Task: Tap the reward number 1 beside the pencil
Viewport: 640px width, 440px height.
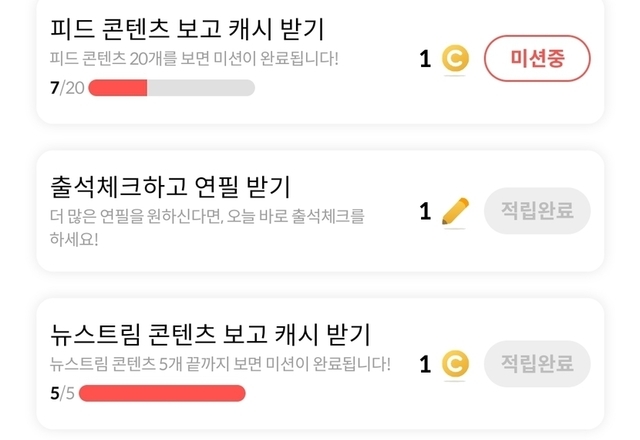Action: click(425, 211)
